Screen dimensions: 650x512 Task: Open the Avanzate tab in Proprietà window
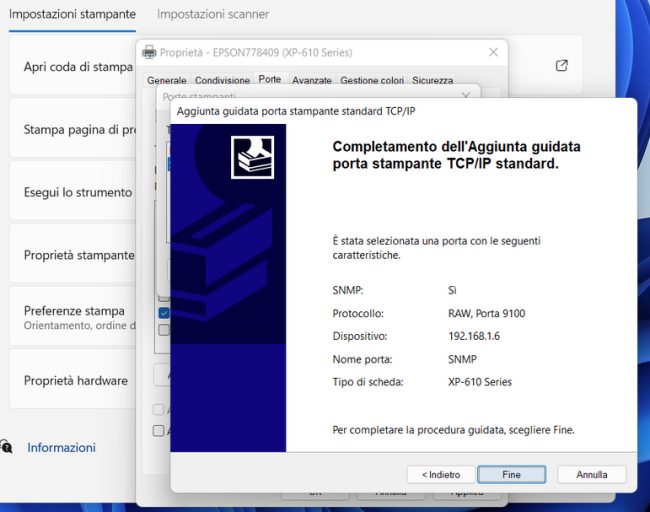(312, 80)
